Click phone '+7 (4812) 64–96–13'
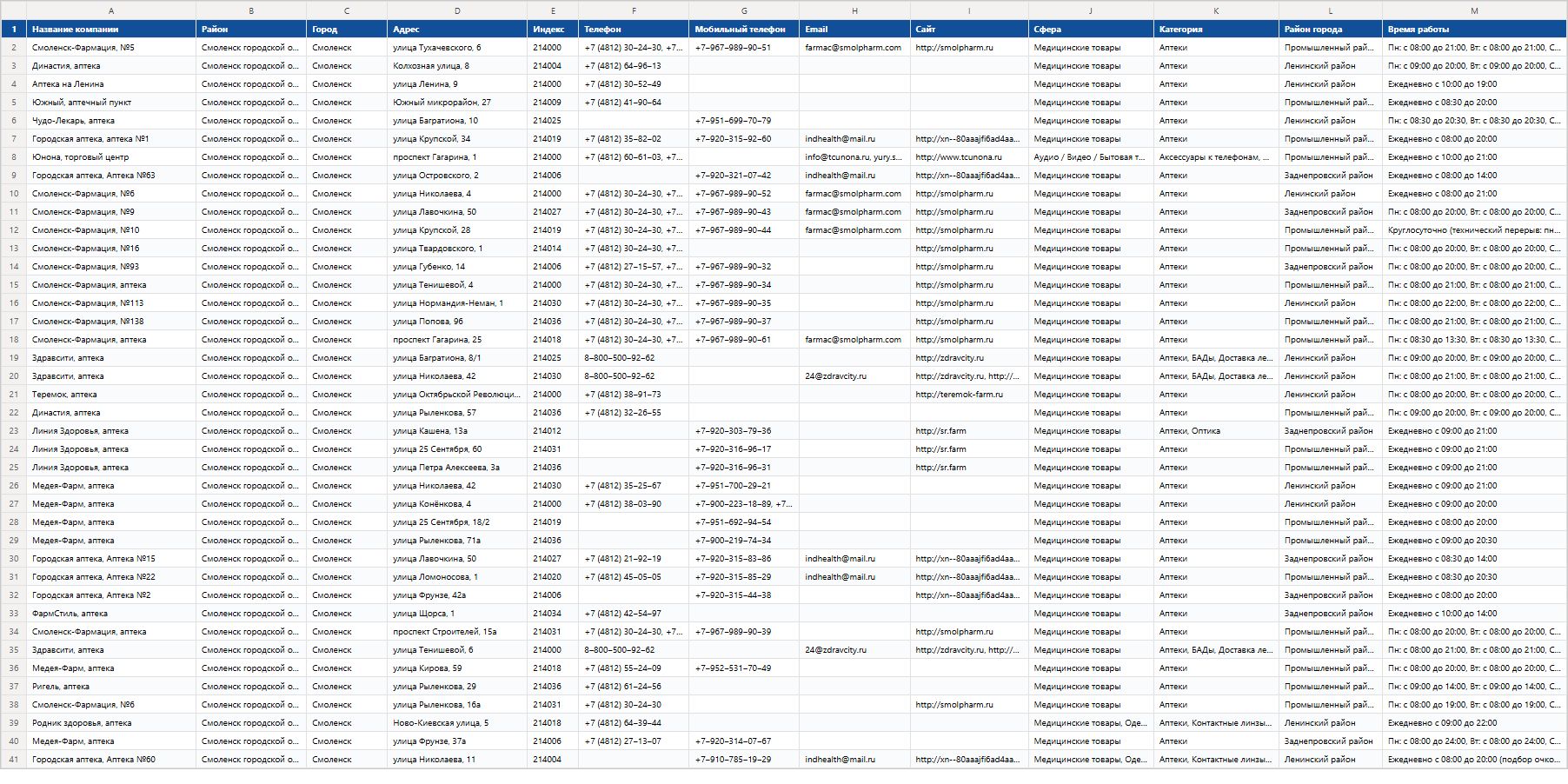The height and width of the screenshot is (784, 1568). pos(634,66)
